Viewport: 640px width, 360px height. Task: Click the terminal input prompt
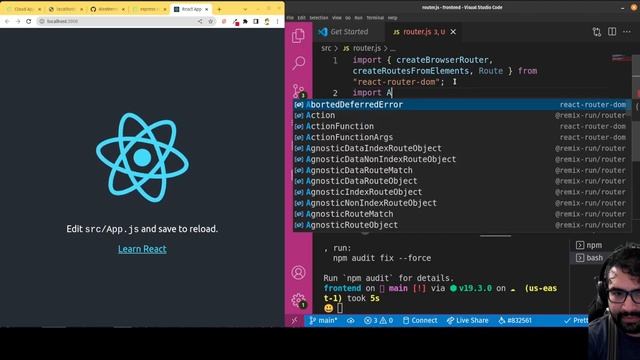coord(340,309)
